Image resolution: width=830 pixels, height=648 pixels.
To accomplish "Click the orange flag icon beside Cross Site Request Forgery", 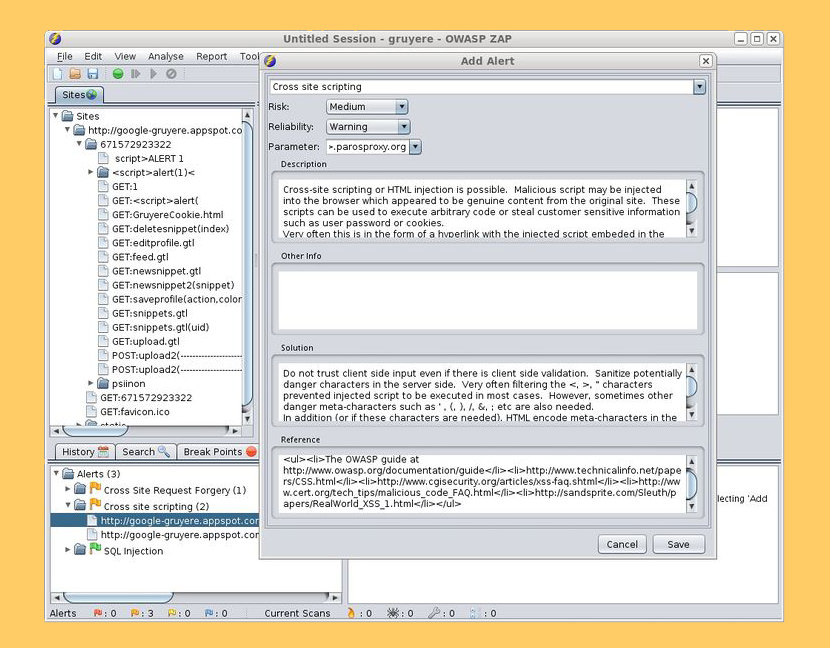I will pyautogui.click(x=95, y=488).
